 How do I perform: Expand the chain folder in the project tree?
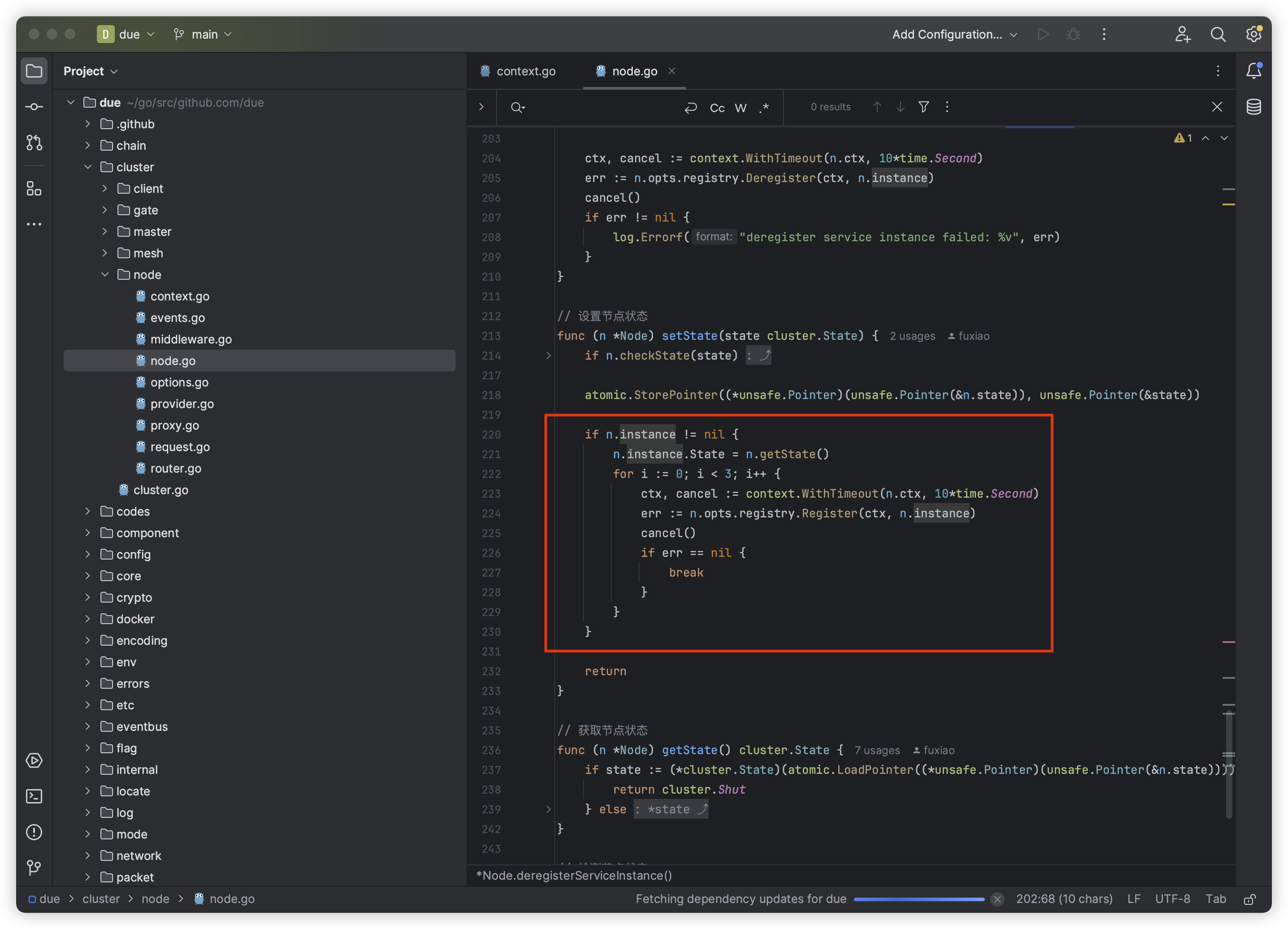click(88, 145)
